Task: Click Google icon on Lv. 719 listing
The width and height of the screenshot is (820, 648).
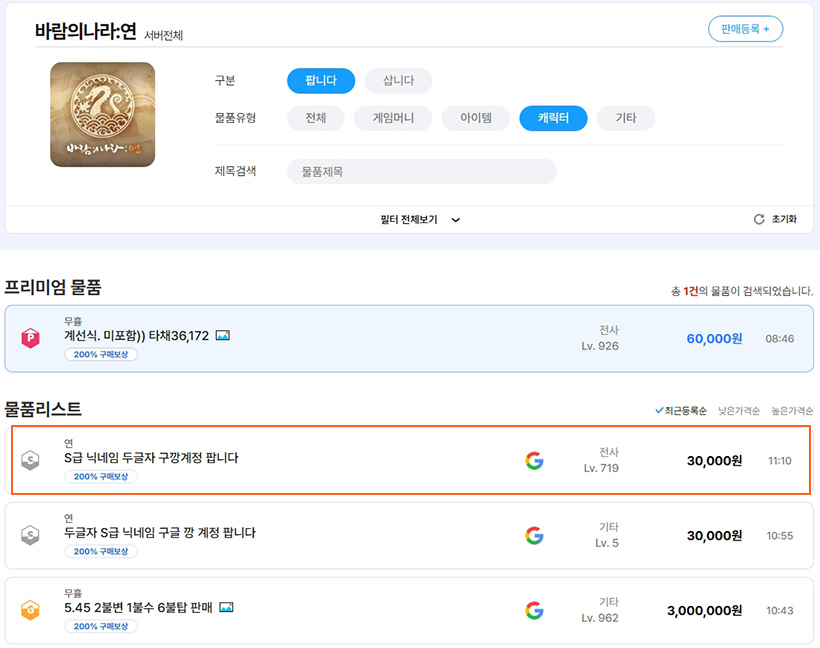Action: point(534,461)
